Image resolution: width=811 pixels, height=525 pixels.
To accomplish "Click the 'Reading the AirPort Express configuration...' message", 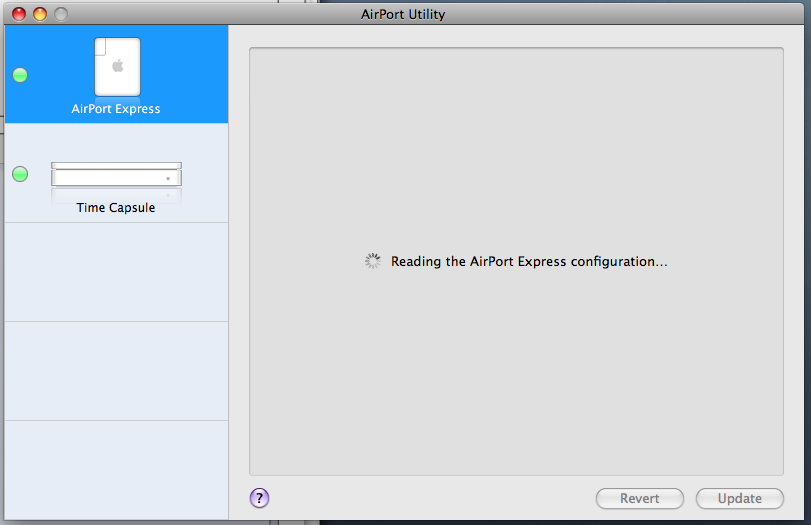I will tap(529, 262).
